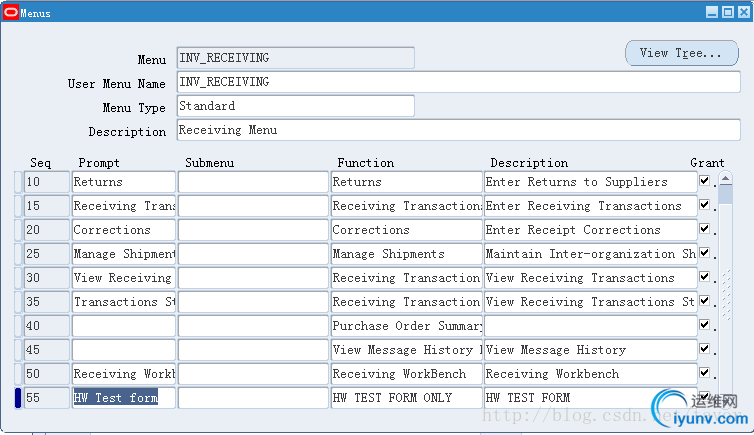This screenshot has width=754, height=435.
Task: Click the Oracle icon in the title bar
Action: pos(10,13)
